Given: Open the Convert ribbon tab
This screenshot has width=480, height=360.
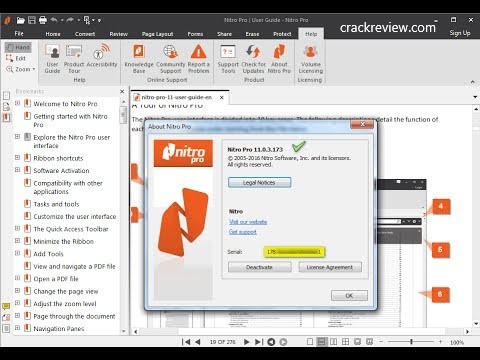Looking at the screenshot, I should click(x=85, y=34).
